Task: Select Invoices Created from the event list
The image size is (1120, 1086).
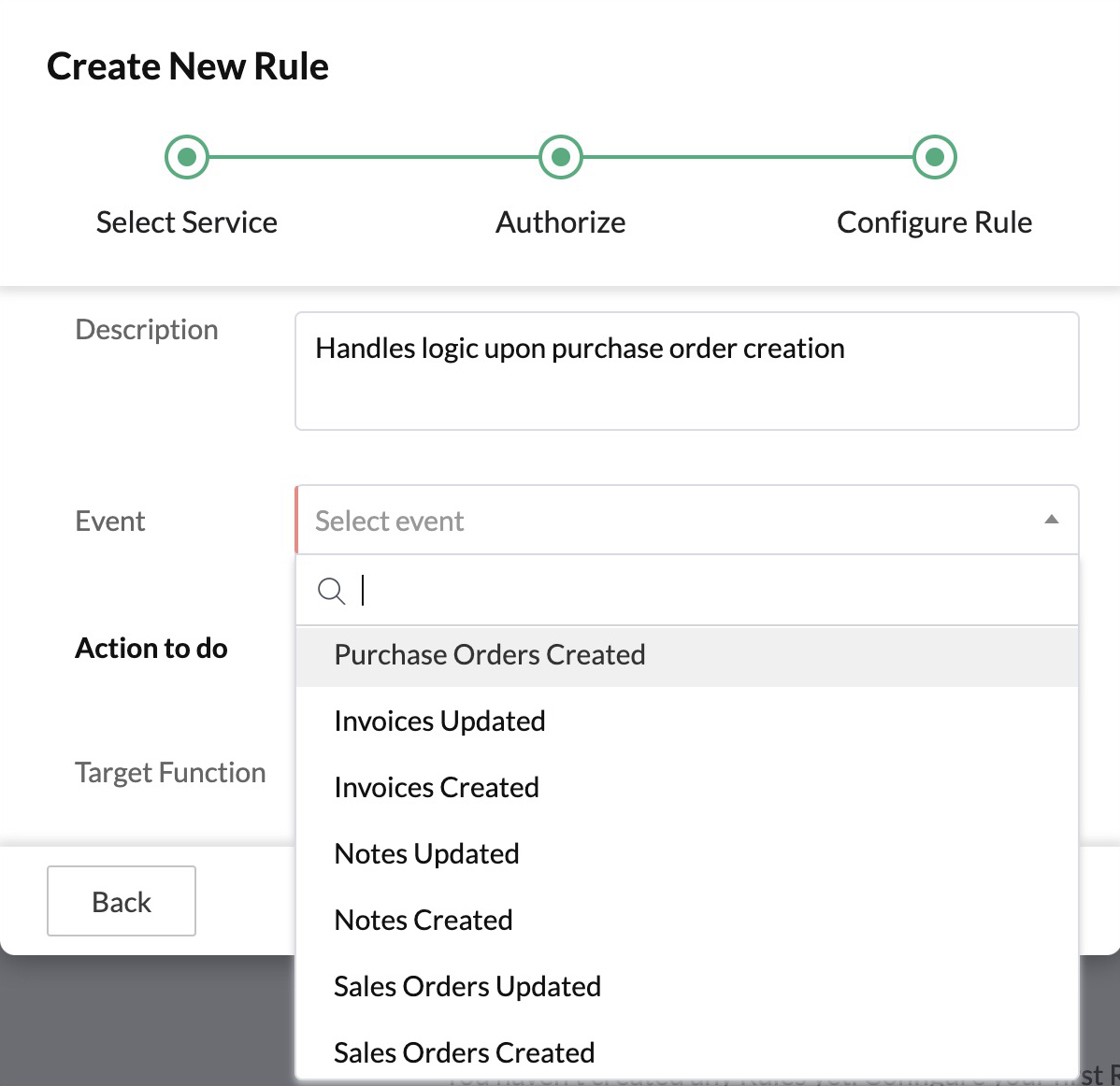Action: click(436, 788)
